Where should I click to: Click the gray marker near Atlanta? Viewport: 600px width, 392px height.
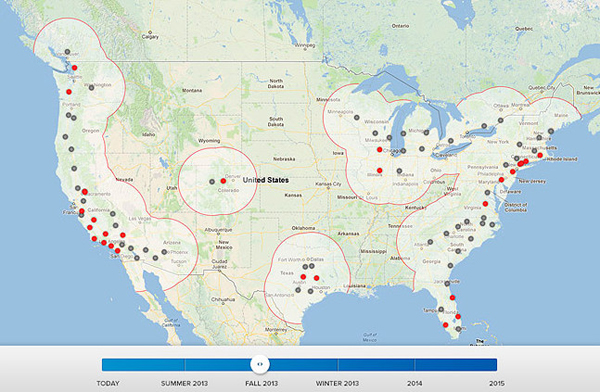coord(430,242)
